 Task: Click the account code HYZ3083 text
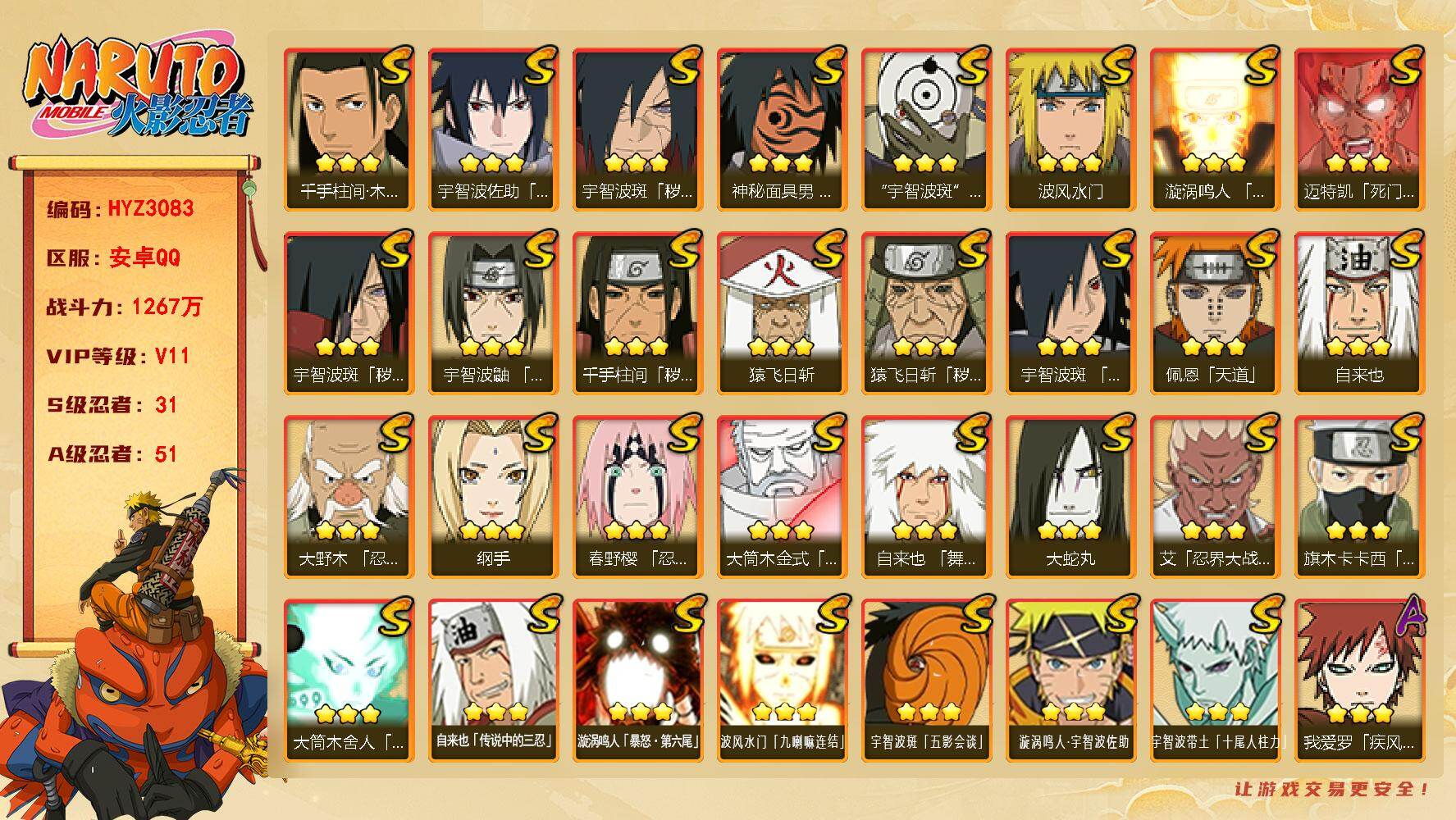151,208
